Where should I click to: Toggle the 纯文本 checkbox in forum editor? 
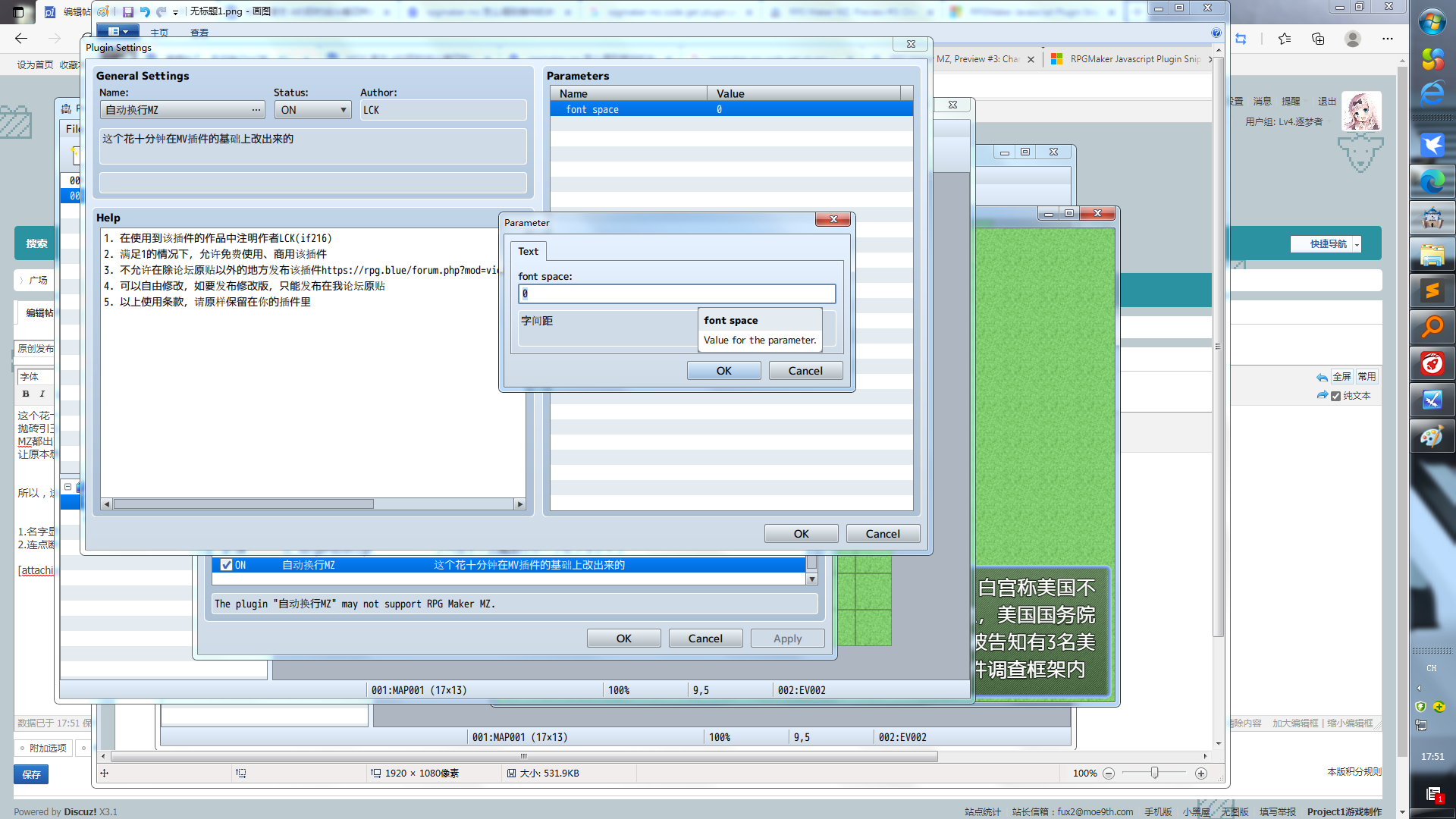tap(1336, 396)
